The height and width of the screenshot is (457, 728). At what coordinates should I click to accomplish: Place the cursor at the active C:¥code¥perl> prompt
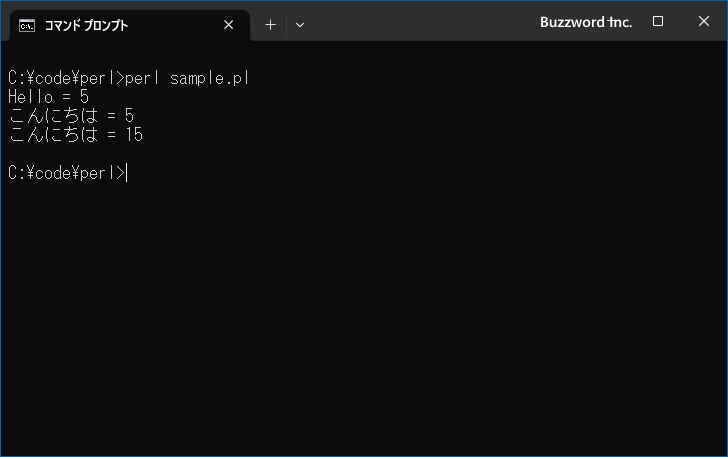tap(127, 173)
